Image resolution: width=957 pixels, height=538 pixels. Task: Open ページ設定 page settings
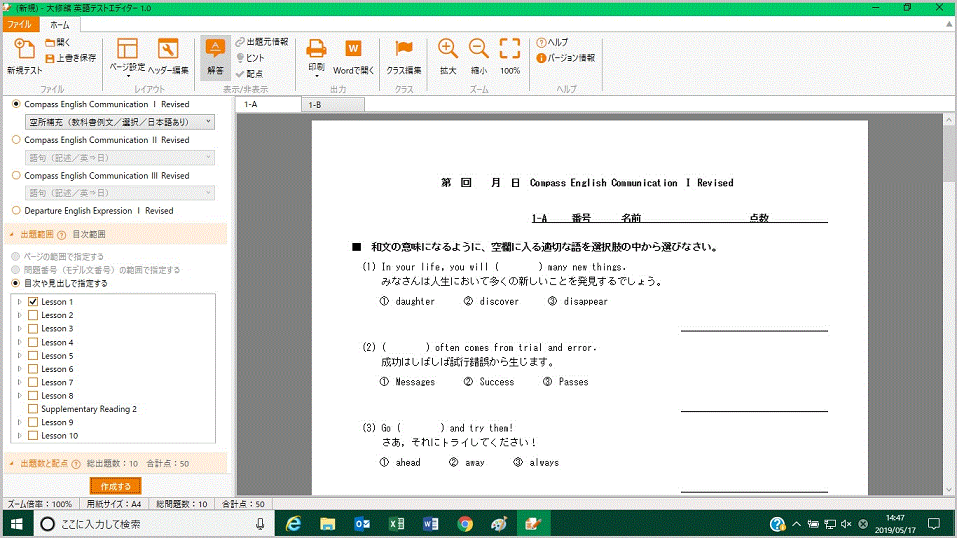click(x=127, y=56)
